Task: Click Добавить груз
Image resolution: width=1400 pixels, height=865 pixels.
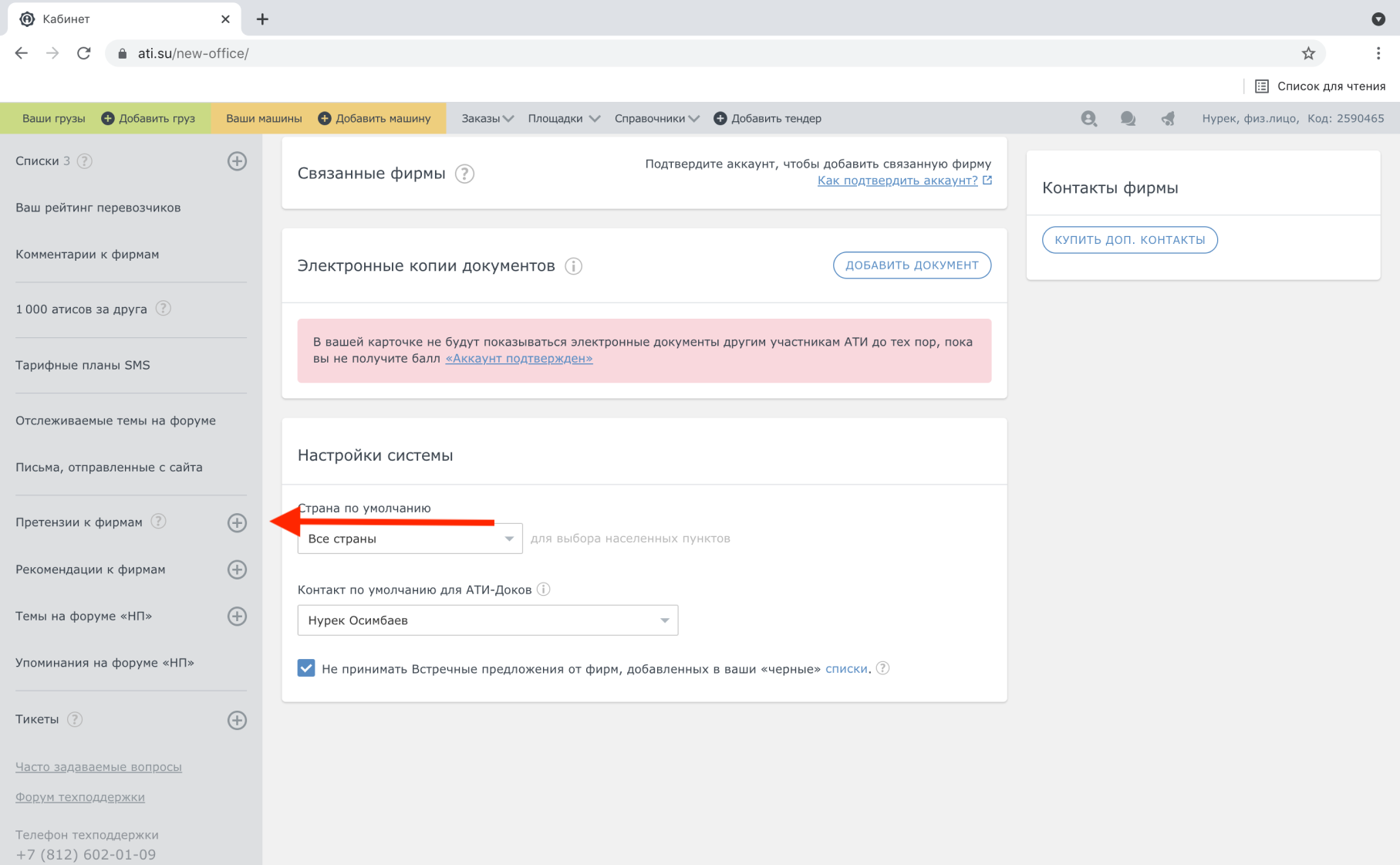Action: click(x=149, y=118)
